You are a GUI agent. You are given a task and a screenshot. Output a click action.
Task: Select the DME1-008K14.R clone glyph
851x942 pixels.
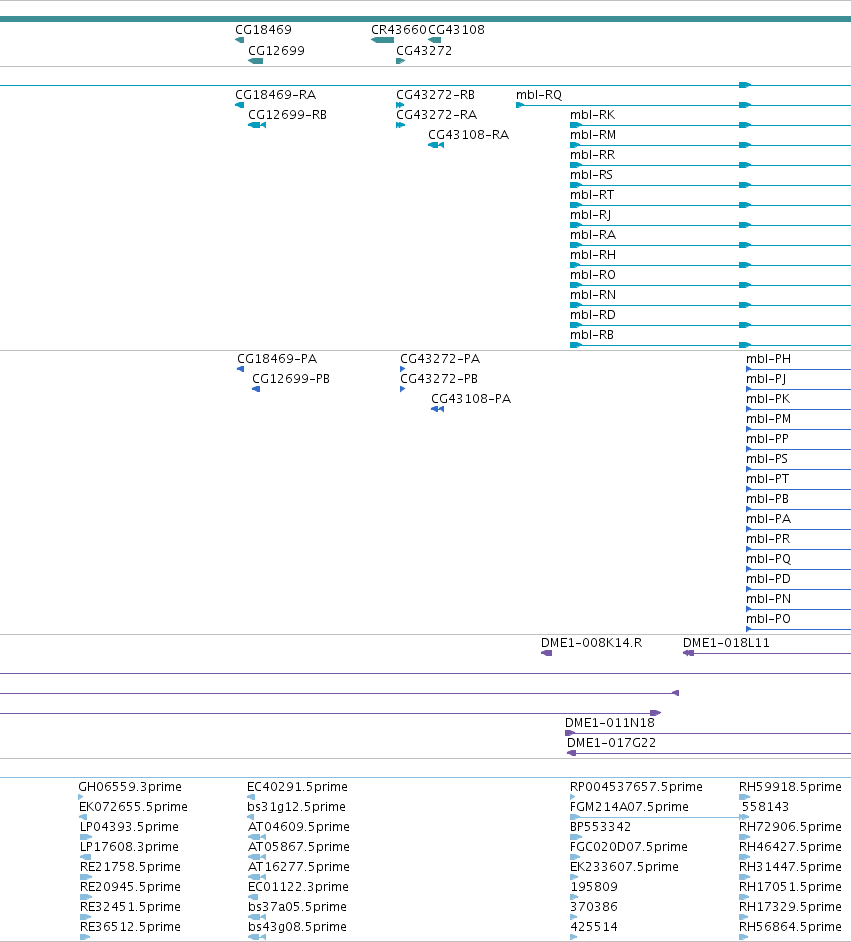click(547, 653)
